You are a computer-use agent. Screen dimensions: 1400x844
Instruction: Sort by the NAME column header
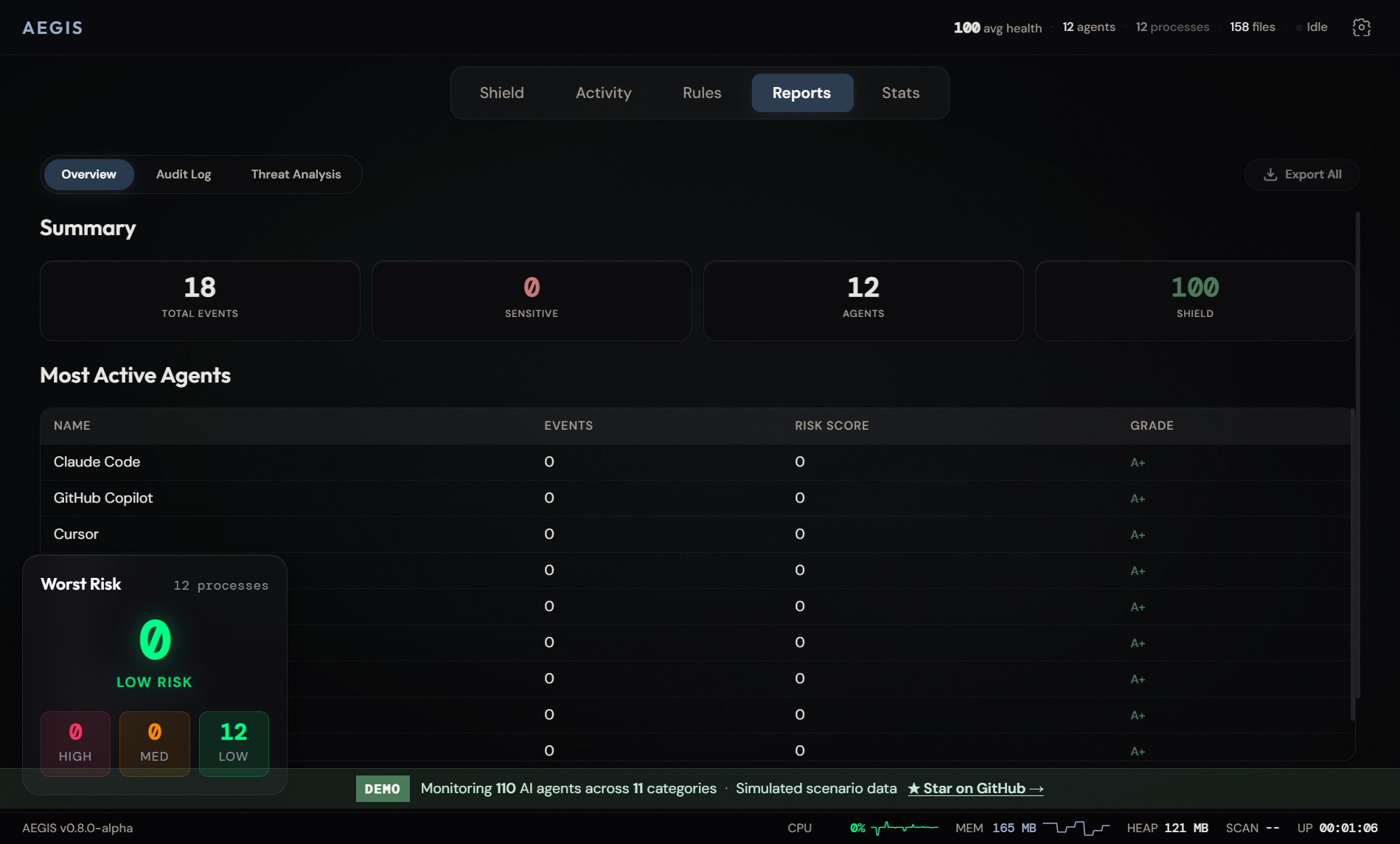pyautogui.click(x=72, y=426)
